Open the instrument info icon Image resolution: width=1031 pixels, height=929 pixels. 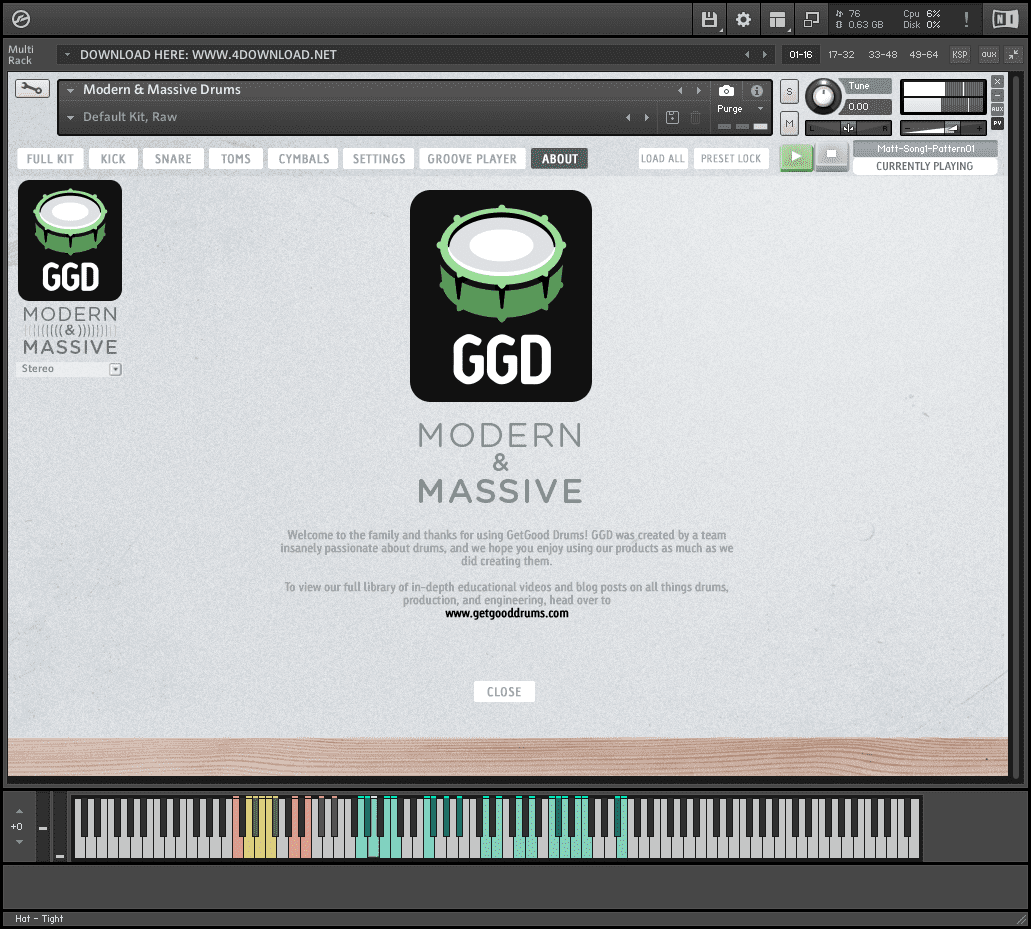click(757, 91)
